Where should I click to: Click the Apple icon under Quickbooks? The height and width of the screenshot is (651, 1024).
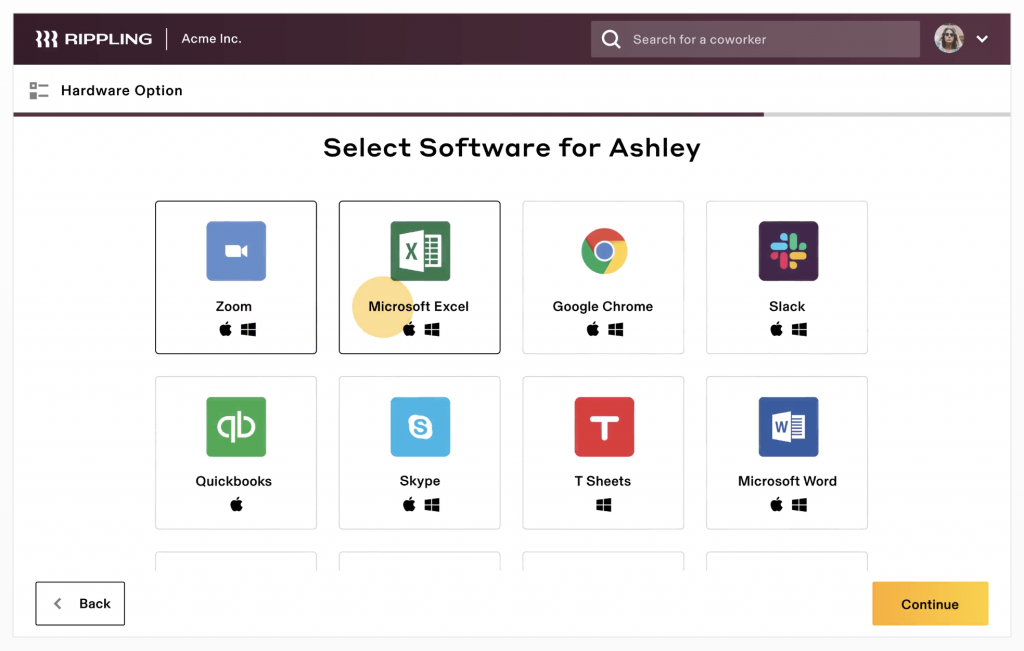(236, 504)
